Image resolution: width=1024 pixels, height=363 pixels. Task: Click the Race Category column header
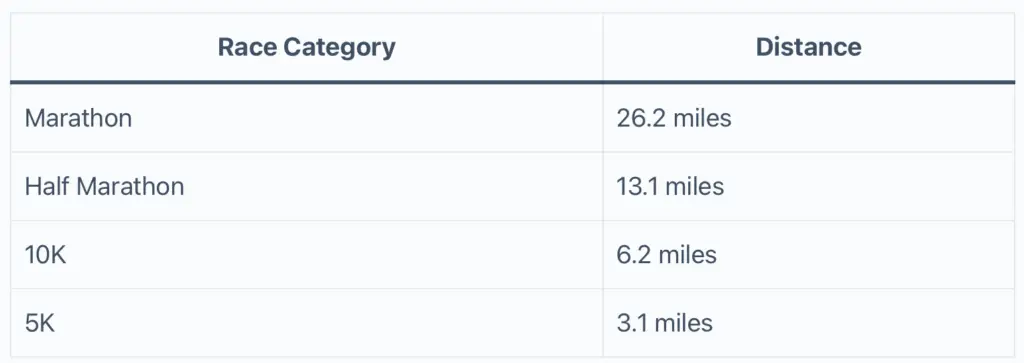[306, 48]
